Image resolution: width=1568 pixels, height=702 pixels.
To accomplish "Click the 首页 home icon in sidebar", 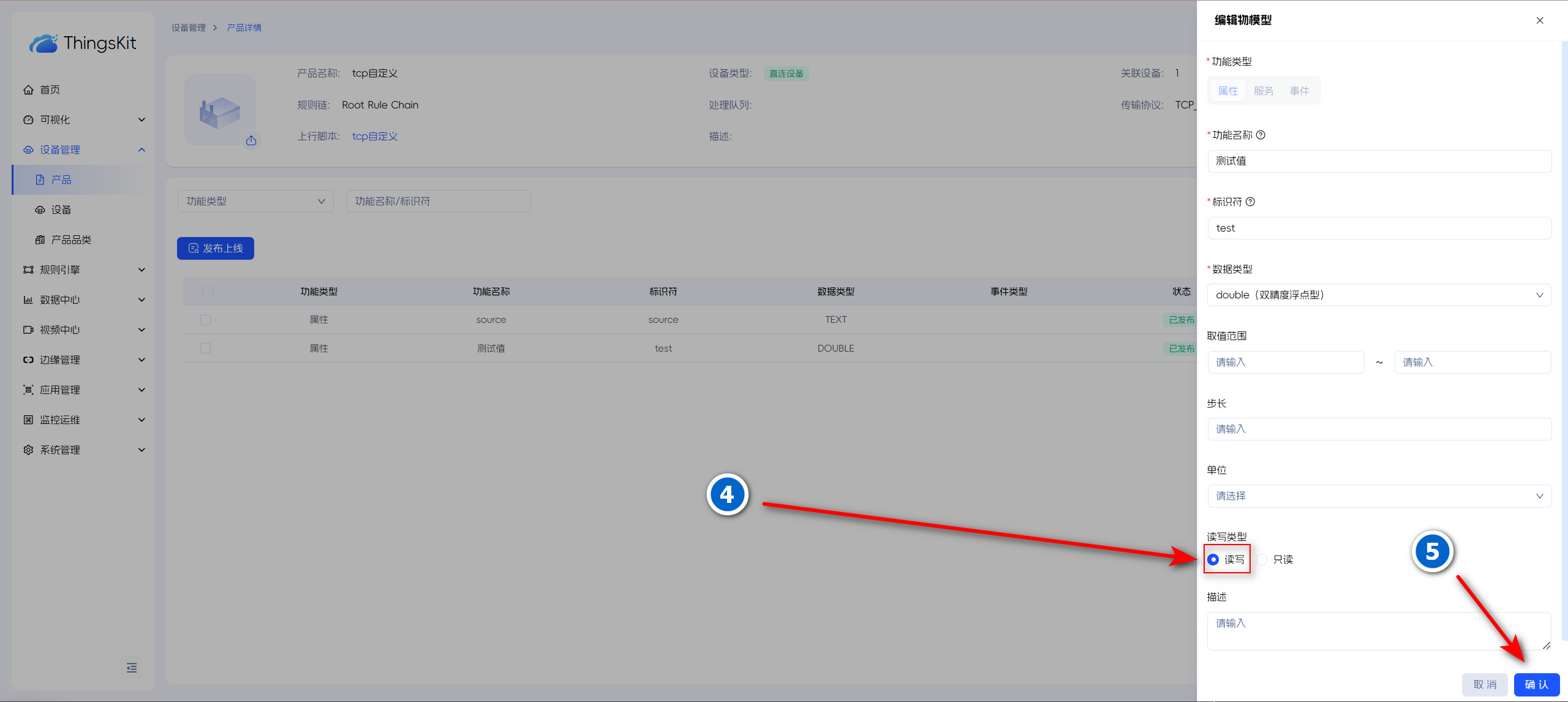I will click(x=28, y=90).
